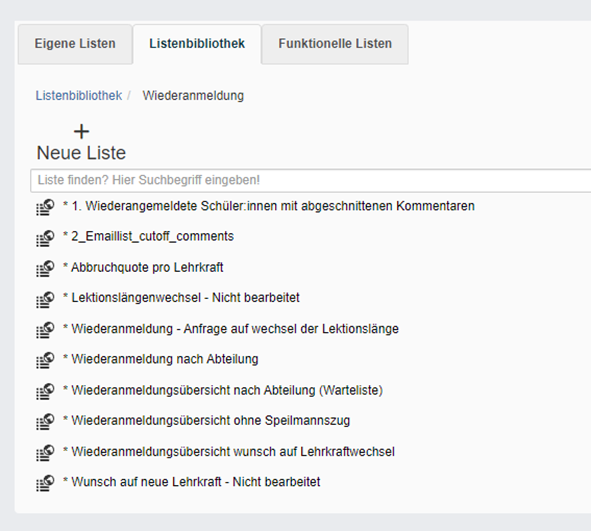Image resolution: width=591 pixels, height=531 pixels.
Task: Create a new list with Neue Liste
Action: pos(81,144)
